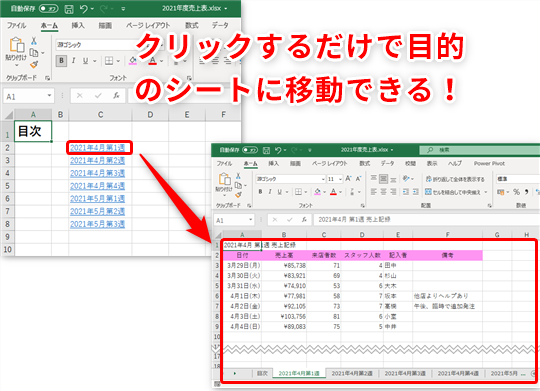Click Comma Style icon in lower-right window

526,192
